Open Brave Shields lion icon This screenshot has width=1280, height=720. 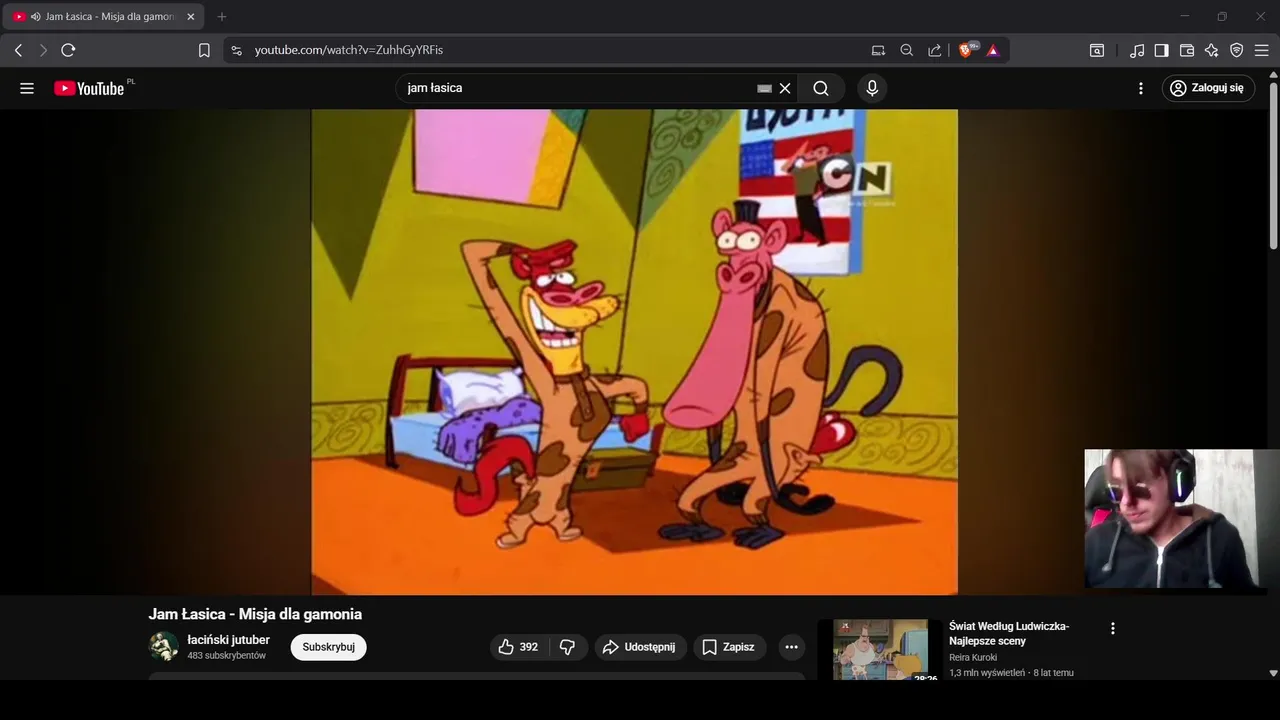pyautogui.click(x=967, y=50)
